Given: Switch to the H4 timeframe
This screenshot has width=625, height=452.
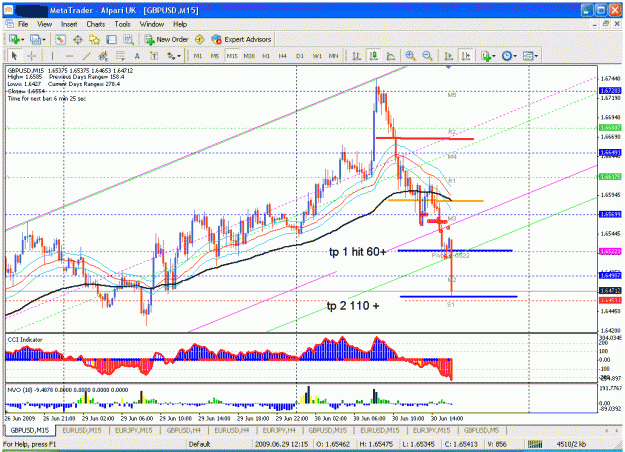Looking at the screenshot, I should tap(283, 56).
